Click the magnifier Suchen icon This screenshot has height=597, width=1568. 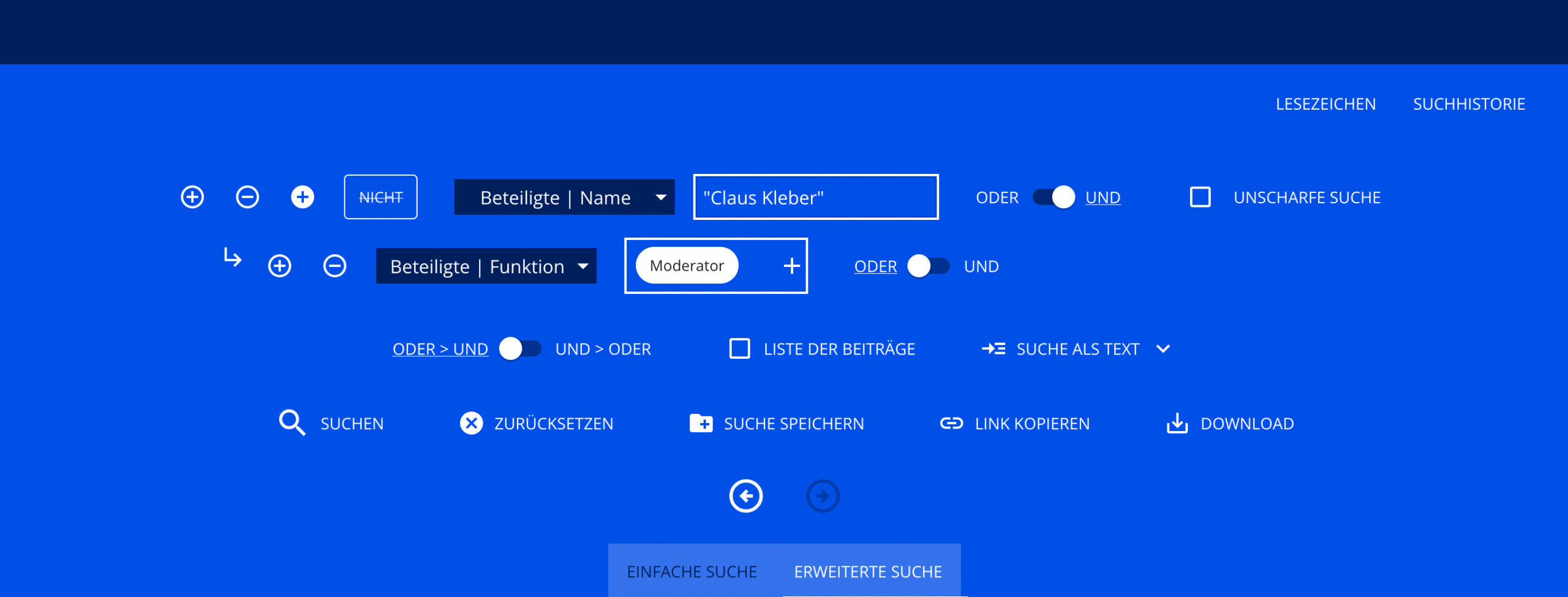292,423
